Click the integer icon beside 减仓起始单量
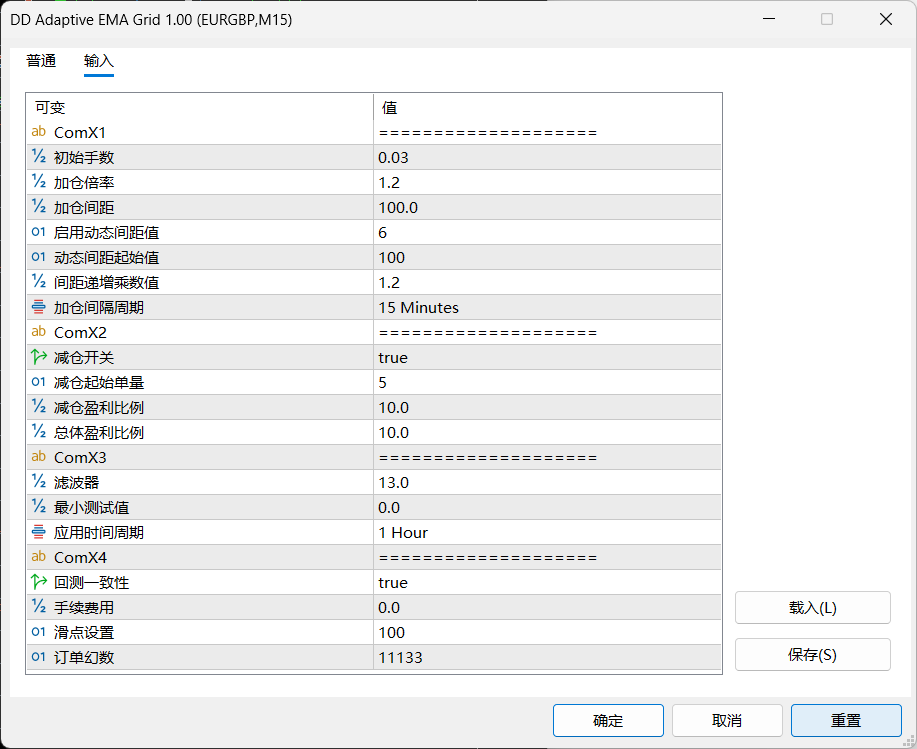 coord(39,382)
